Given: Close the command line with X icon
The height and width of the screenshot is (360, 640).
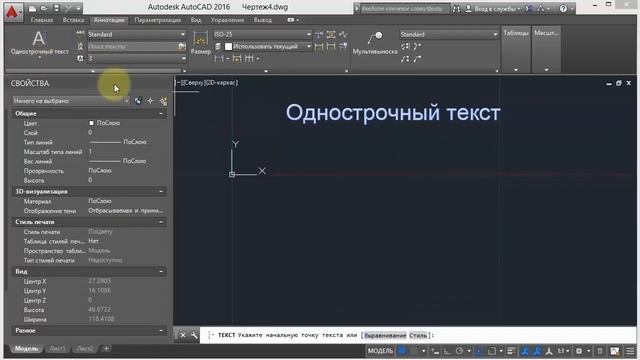Looking at the screenshot, I should [183, 335].
